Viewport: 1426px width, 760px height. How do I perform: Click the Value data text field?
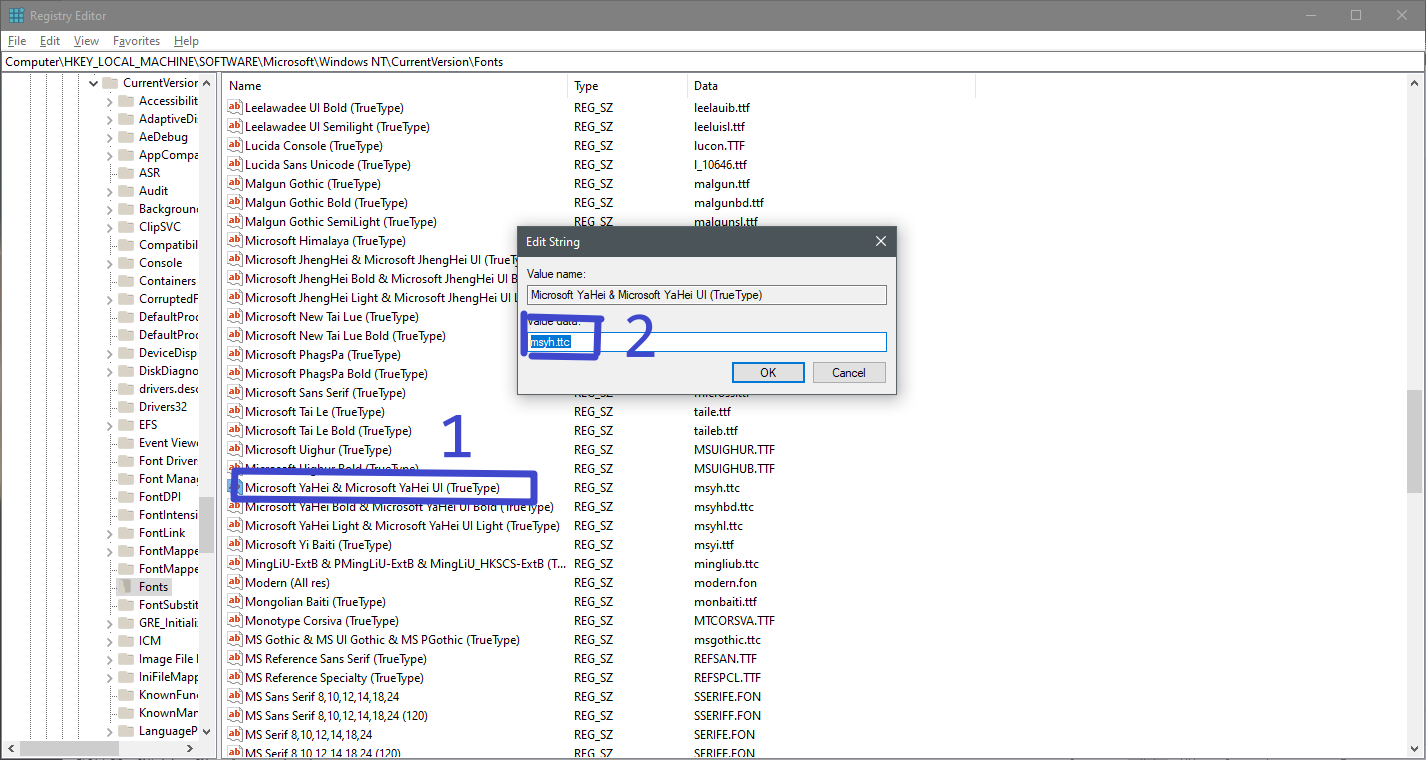tap(707, 342)
